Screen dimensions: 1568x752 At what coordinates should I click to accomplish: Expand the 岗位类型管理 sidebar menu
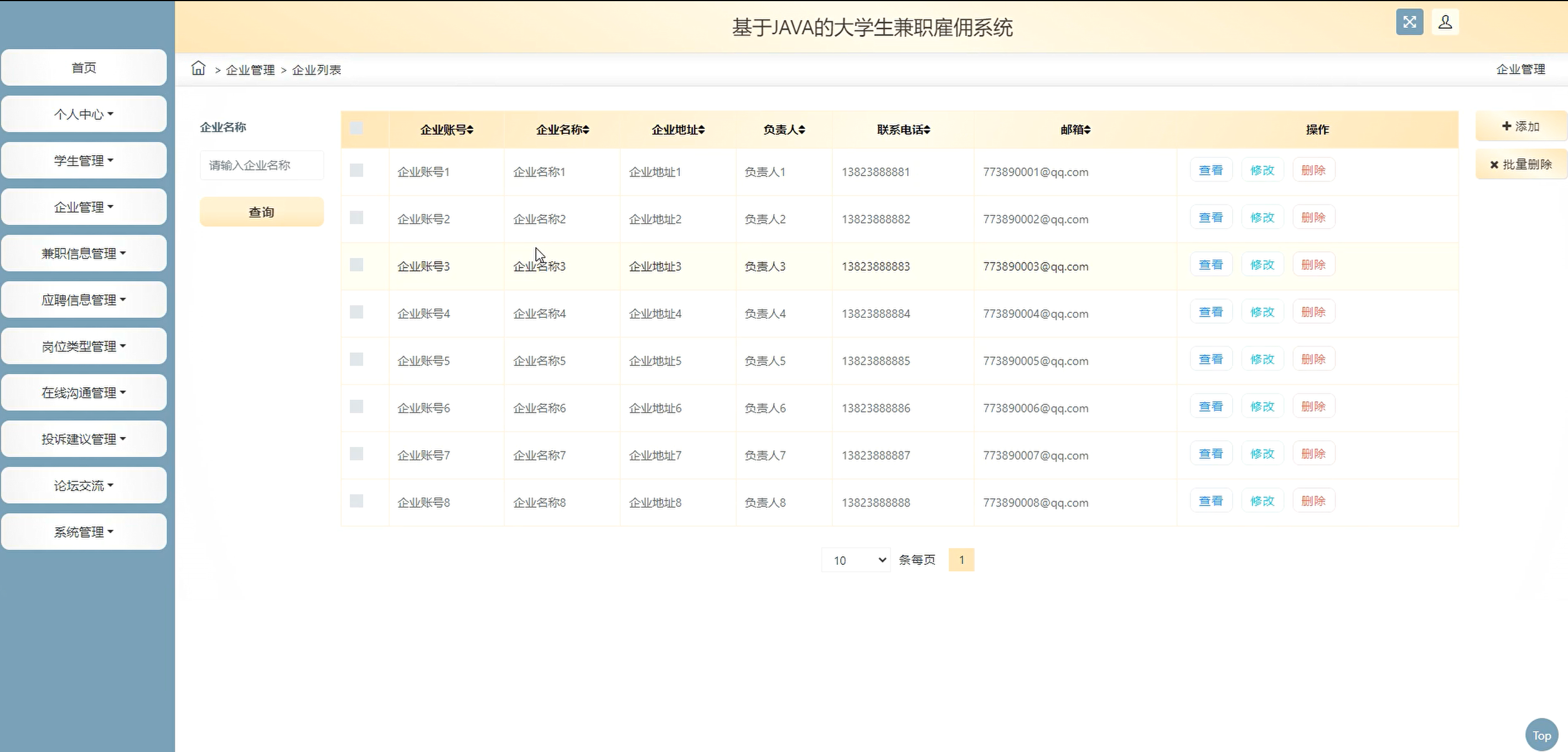84,346
